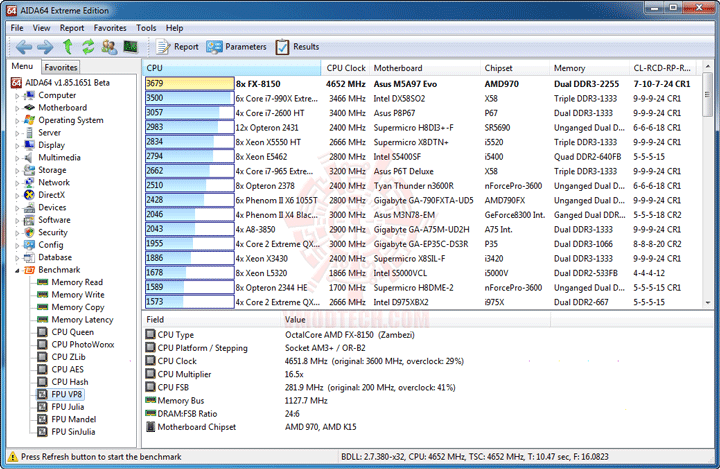
Task: Expand the Operating System node
Action: point(17,120)
